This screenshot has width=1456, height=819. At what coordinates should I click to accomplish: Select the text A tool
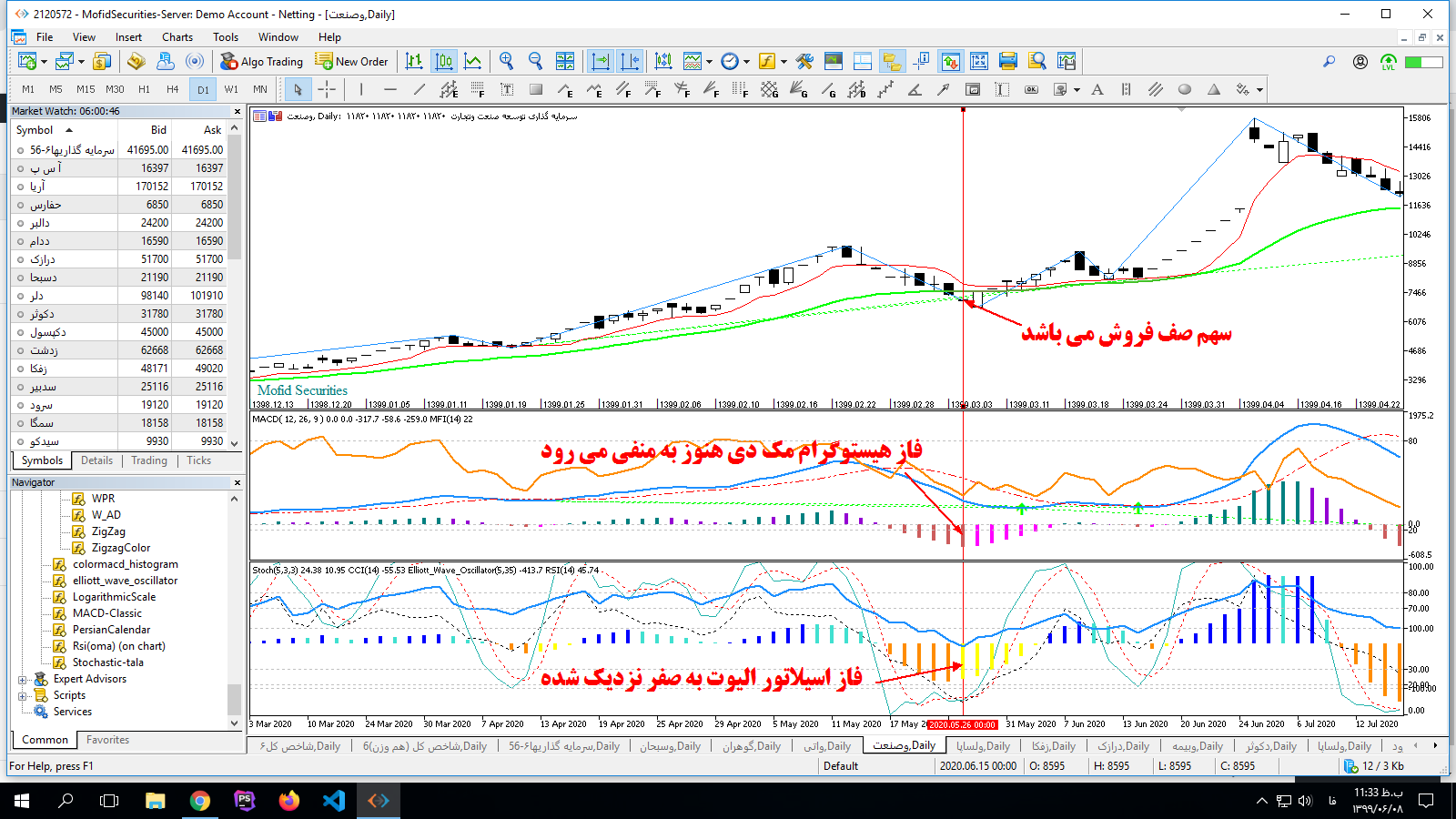pyautogui.click(x=1097, y=89)
